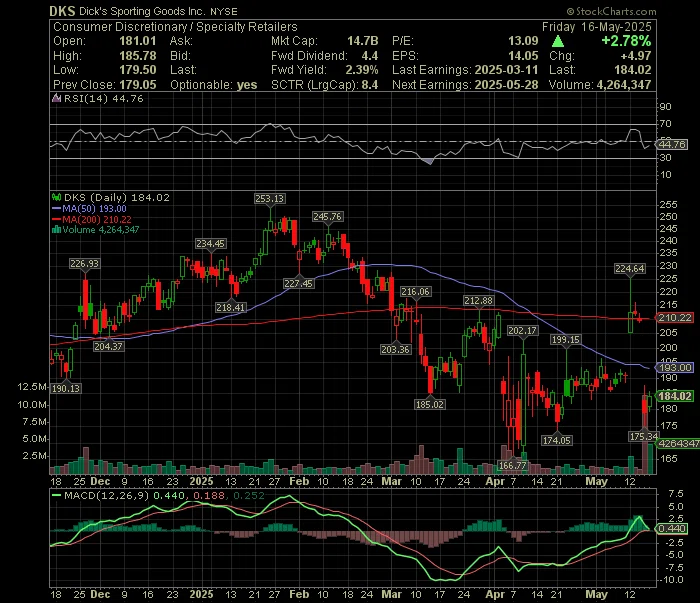Select the 185.02 low price label
This screenshot has height=603, width=700.
click(x=429, y=404)
